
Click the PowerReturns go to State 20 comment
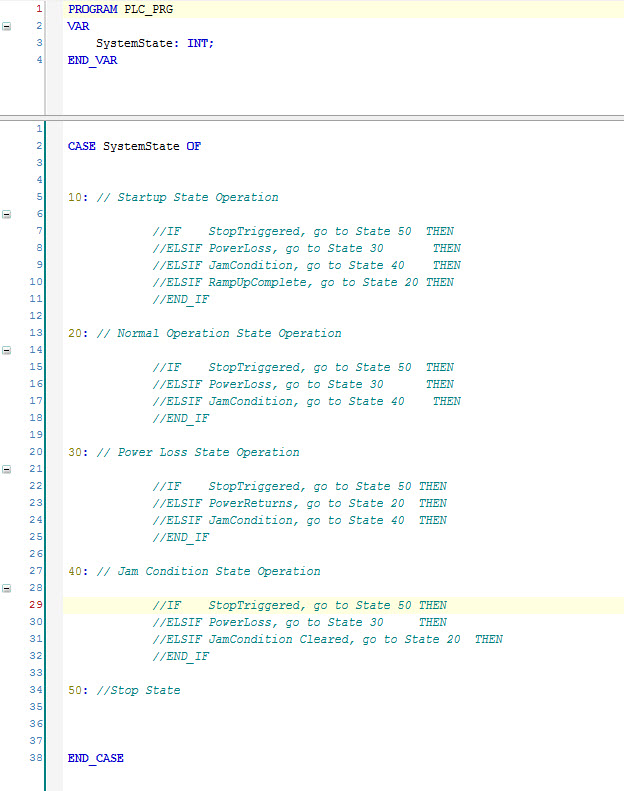300,503
